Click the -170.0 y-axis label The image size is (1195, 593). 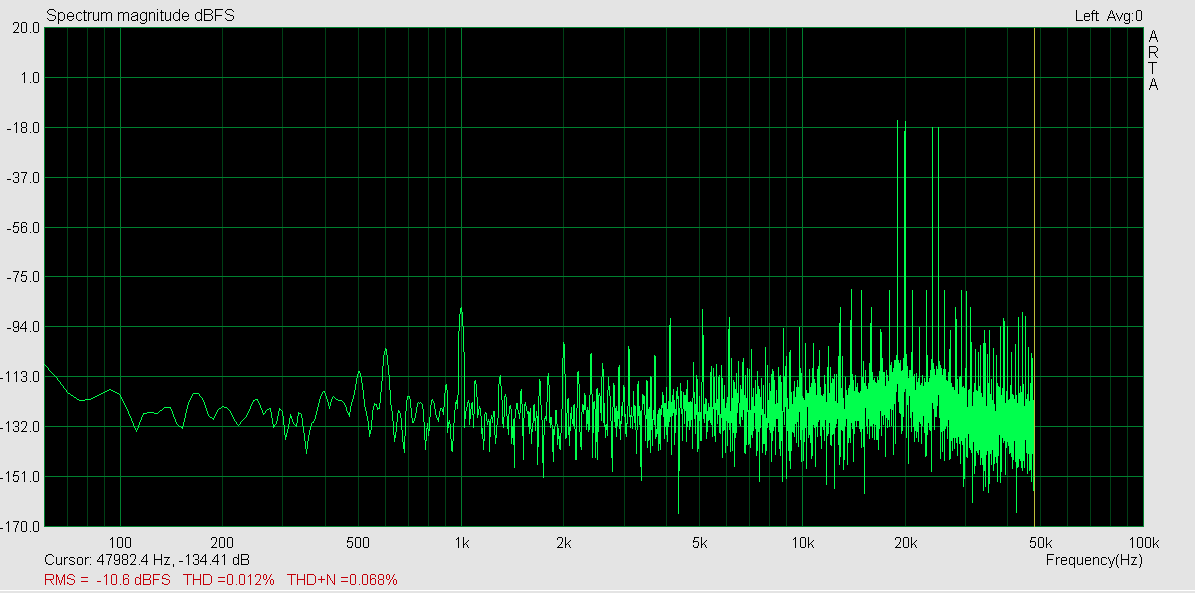21,527
